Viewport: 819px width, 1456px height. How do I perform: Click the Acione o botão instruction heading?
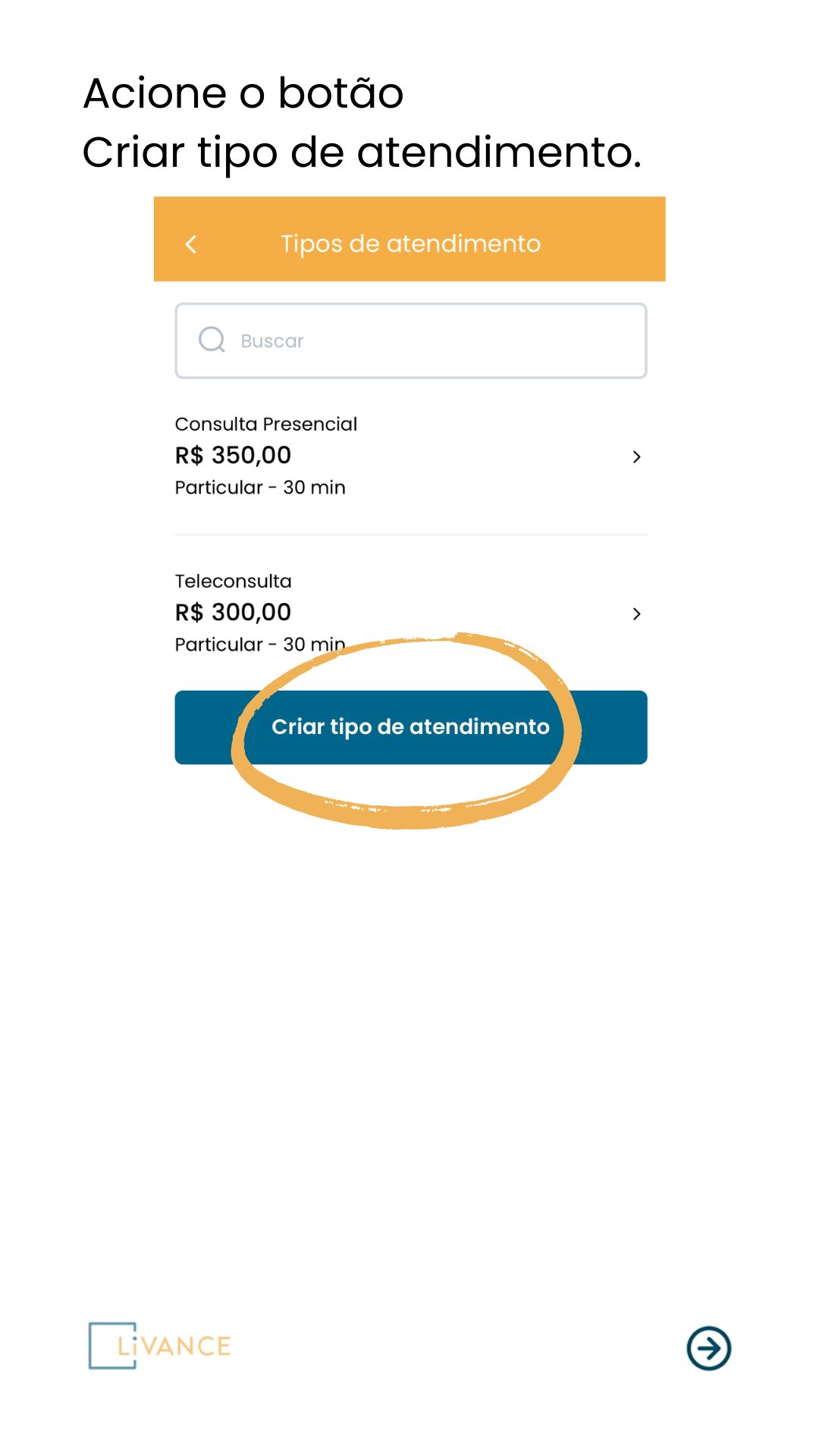[x=243, y=94]
